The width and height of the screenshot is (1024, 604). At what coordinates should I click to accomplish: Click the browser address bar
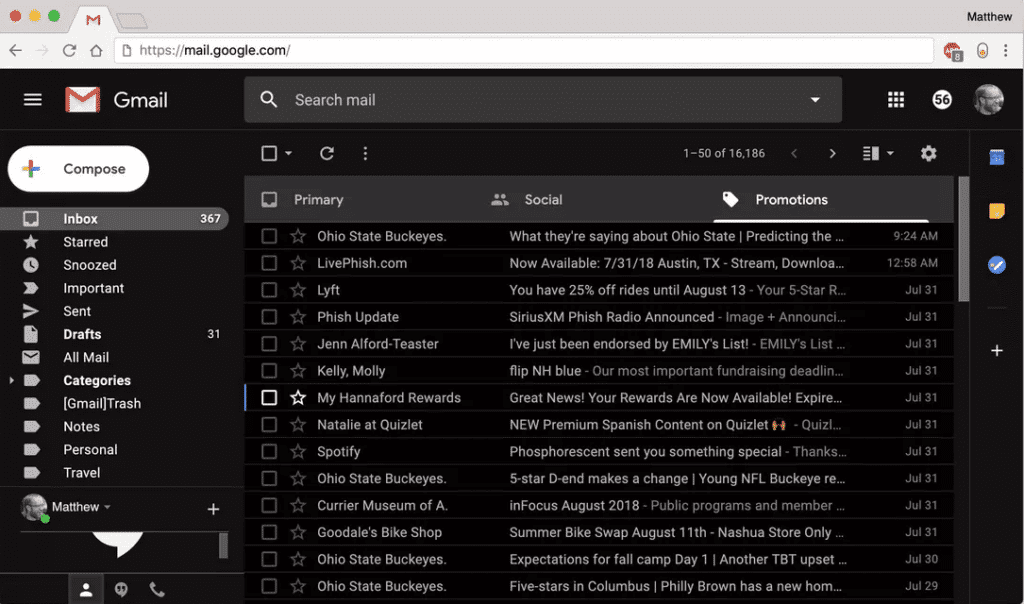click(524, 50)
